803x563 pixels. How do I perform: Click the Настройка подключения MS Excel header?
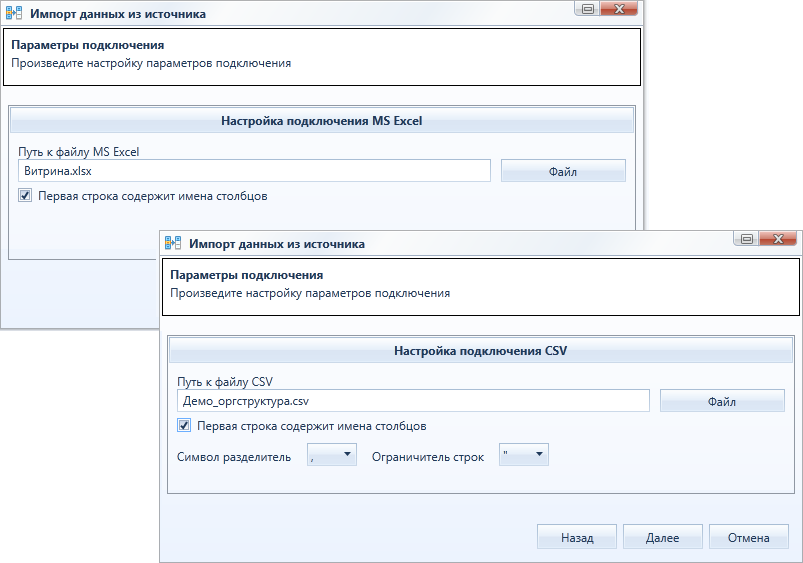(x=322, y=121)
